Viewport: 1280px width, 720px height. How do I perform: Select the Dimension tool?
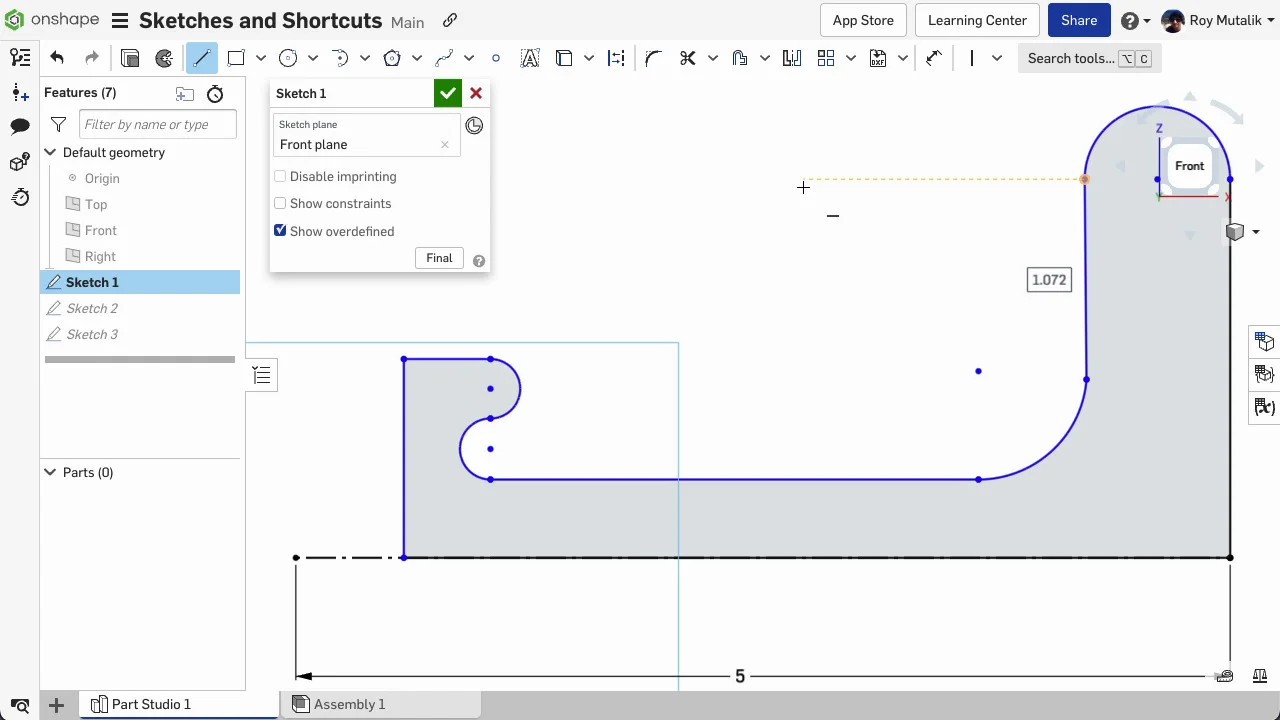click(933, 58)
